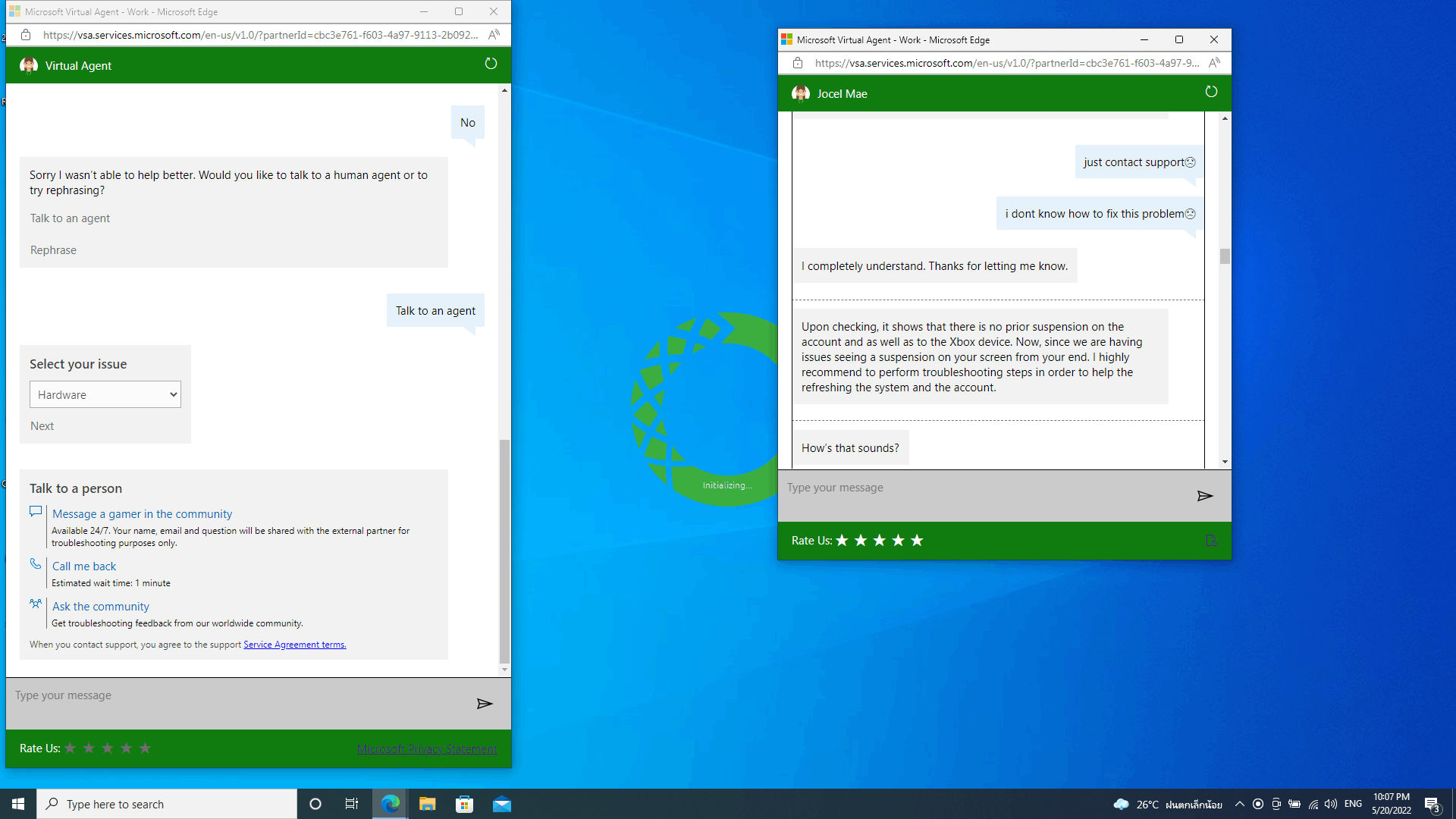The height and width of the screenshot is (819, 1456).
Task: Click the 'How's that sounds?' message
Action: [x=850, y=448]
